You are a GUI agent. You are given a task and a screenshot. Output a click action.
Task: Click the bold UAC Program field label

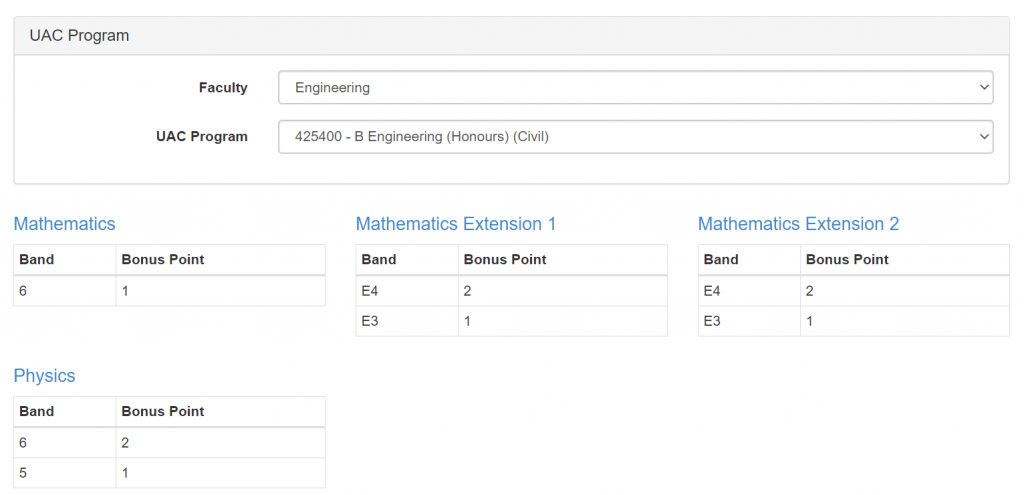click(x=201, y=137)
